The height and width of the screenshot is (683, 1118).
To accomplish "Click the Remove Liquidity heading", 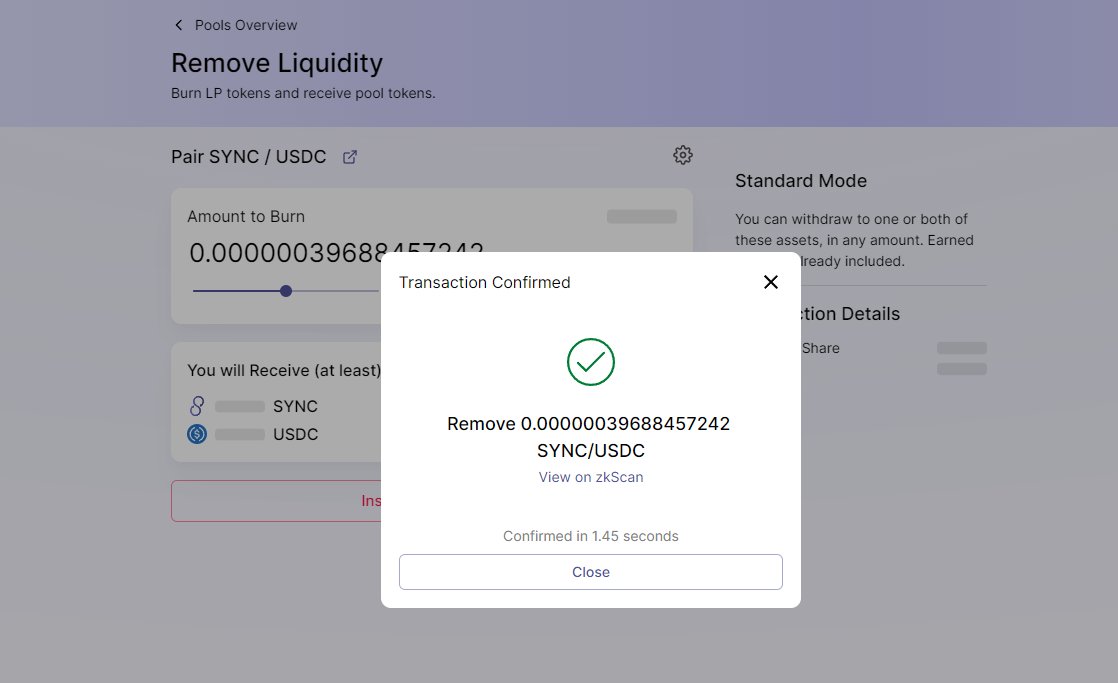I will click(277, 63).
